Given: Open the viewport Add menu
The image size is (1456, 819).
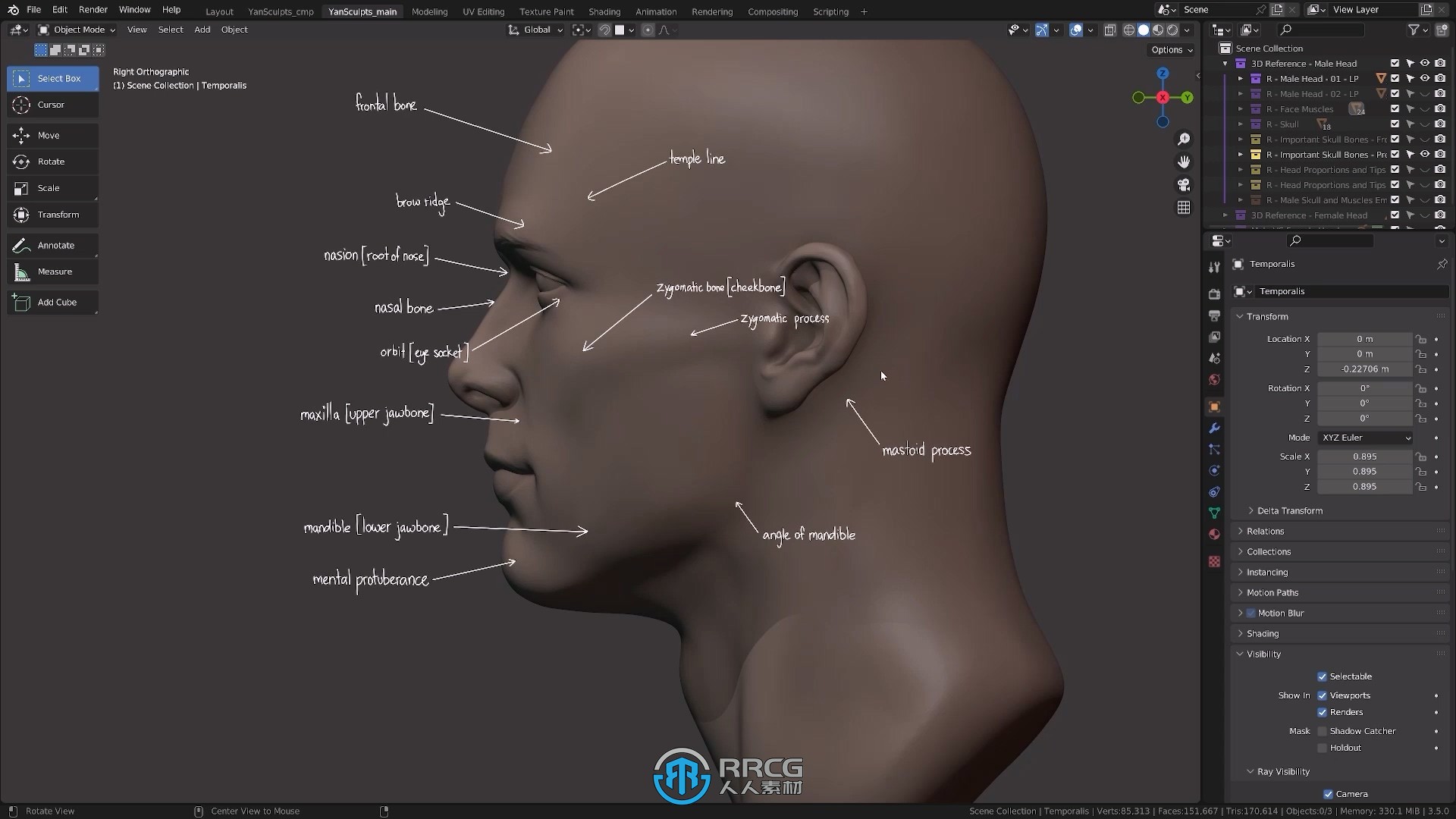Looking at the screenshot, I should click(x=202, y=30).
